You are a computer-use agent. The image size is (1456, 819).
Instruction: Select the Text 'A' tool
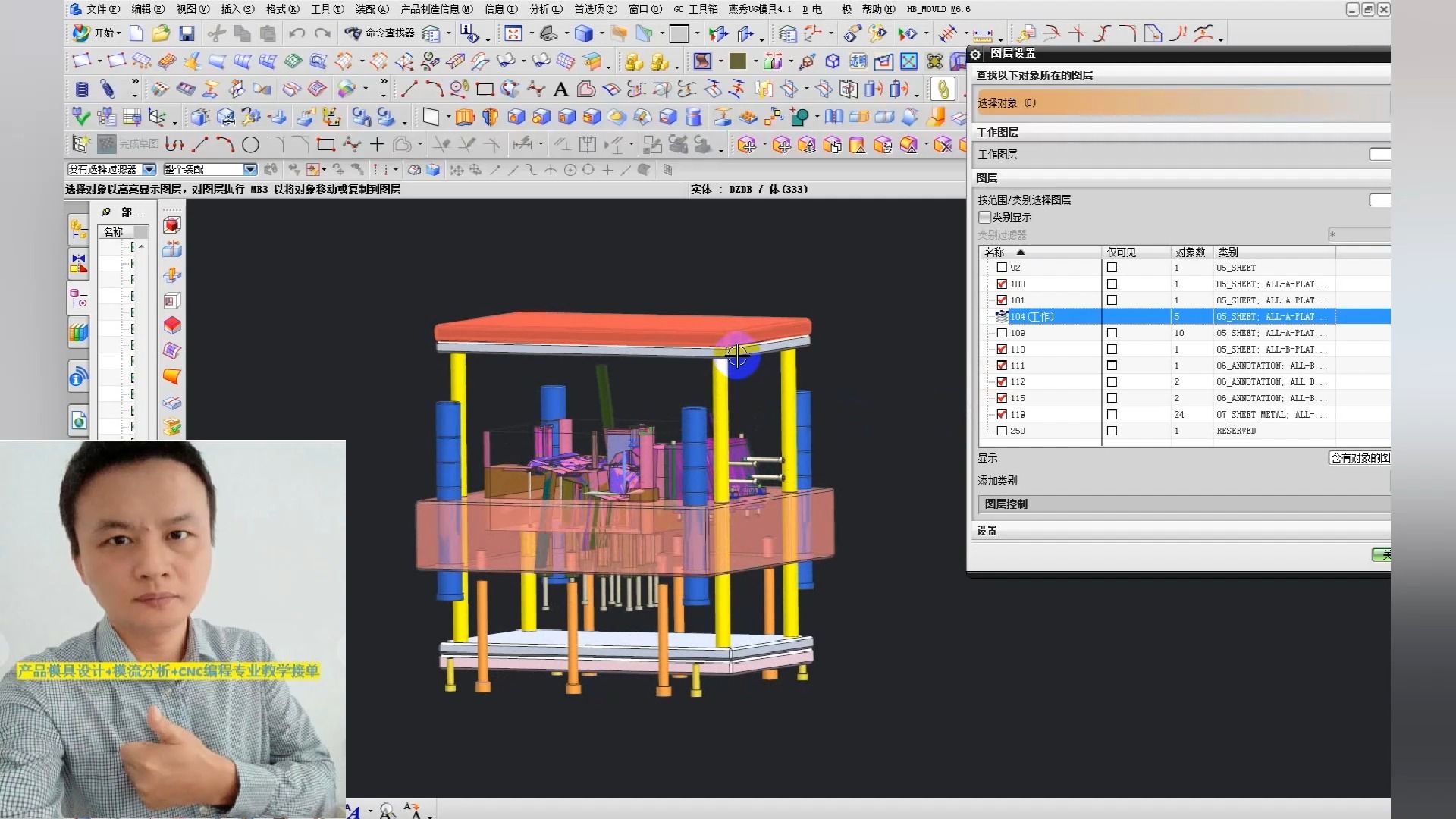click(560, 89)
